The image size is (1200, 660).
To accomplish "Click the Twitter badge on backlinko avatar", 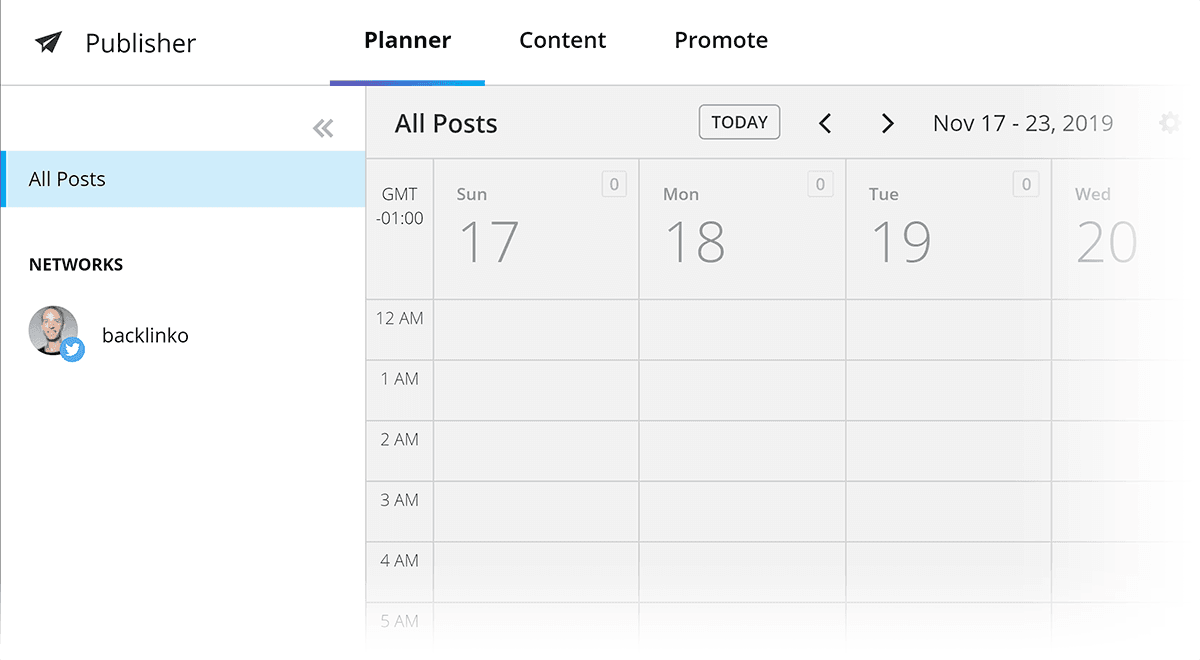I will (72, 350).
